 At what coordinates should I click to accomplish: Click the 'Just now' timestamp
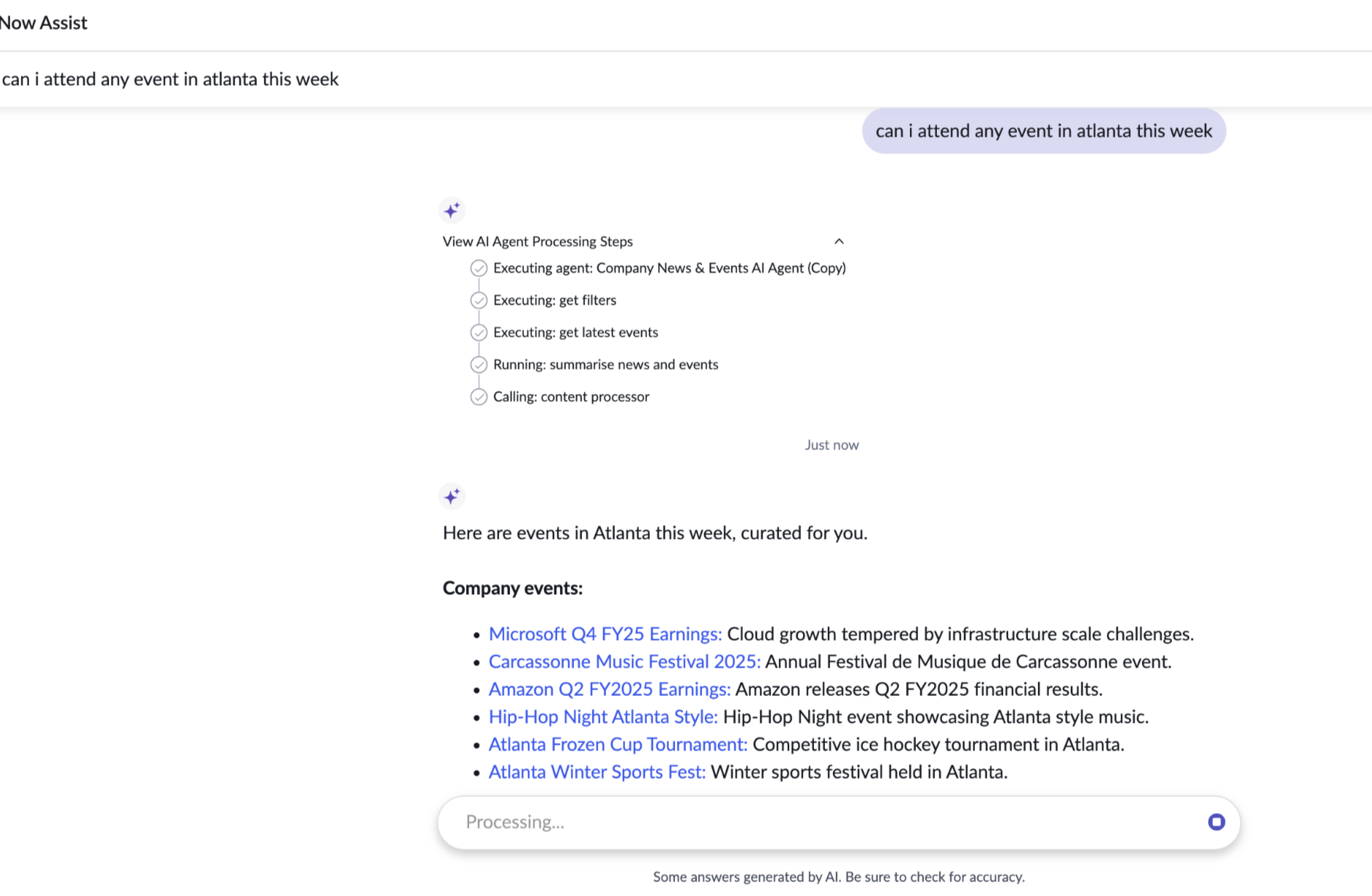(x=831, y=445)
